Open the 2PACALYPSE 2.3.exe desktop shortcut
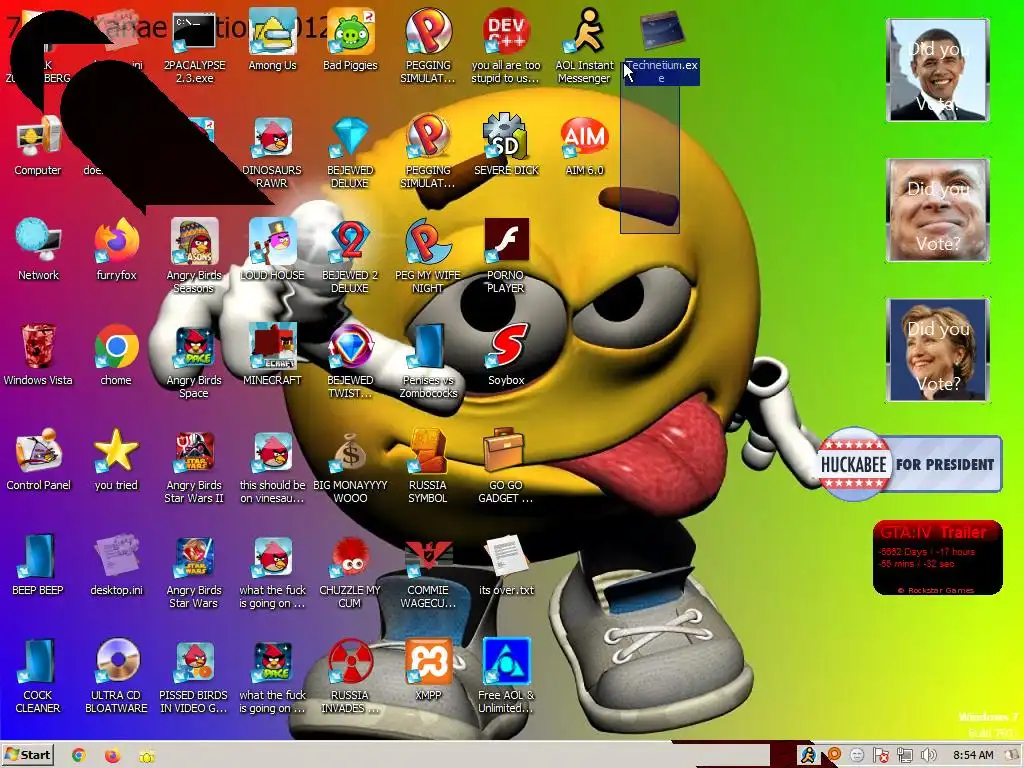The height and width of the screenshot is (768, 1024). tap(194, 47)
